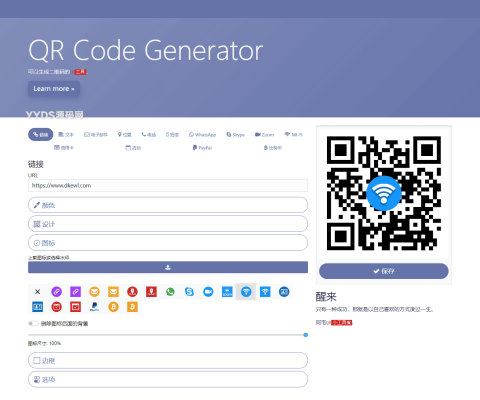Choose the round red location pin icon
This screenshot has width=480, height=400.
click(x=132, y=292)
